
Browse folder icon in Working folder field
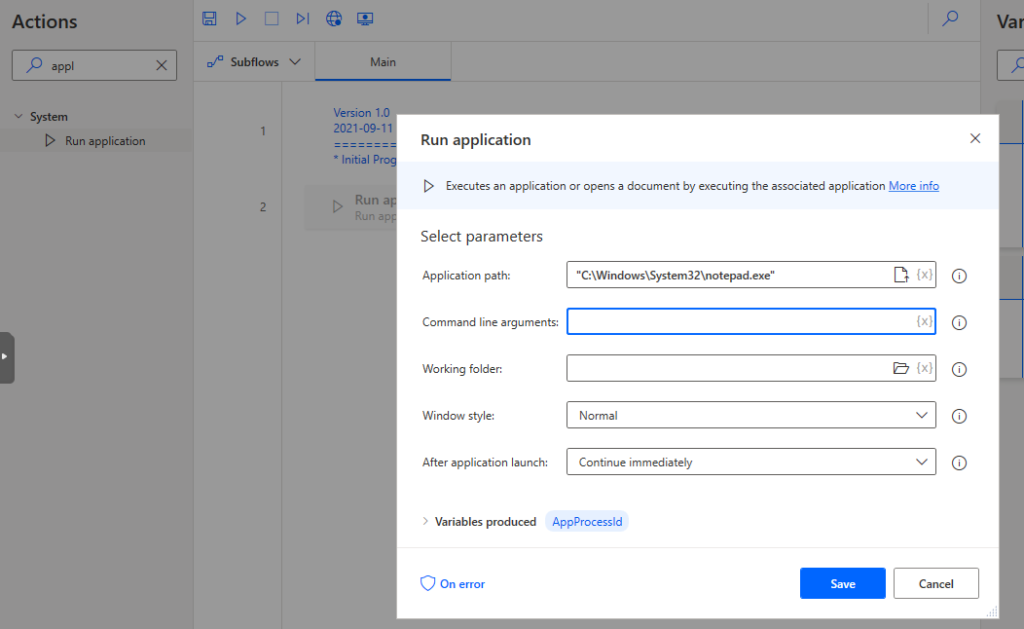point(901,368)
